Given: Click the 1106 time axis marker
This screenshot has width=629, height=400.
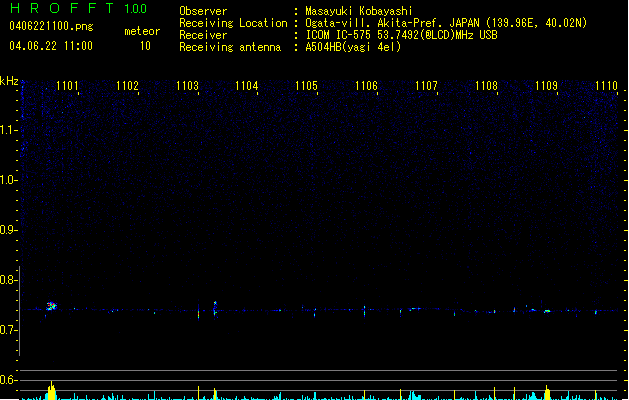Looking at the screenshot, I should [367, 86].
